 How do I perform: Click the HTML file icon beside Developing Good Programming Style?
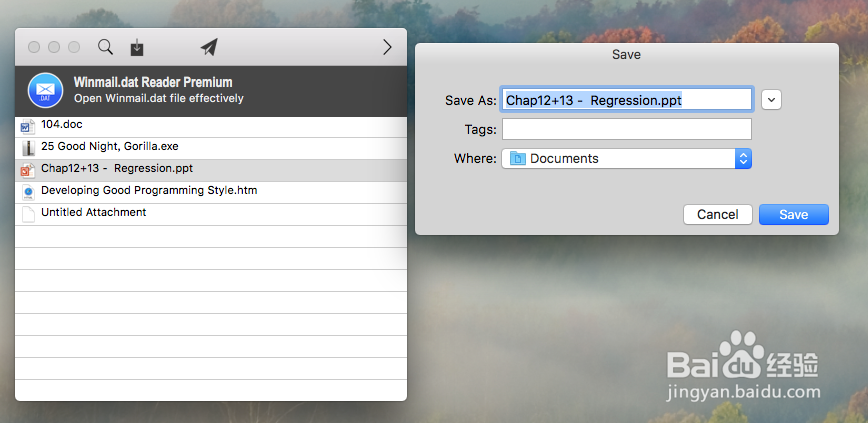27,192
